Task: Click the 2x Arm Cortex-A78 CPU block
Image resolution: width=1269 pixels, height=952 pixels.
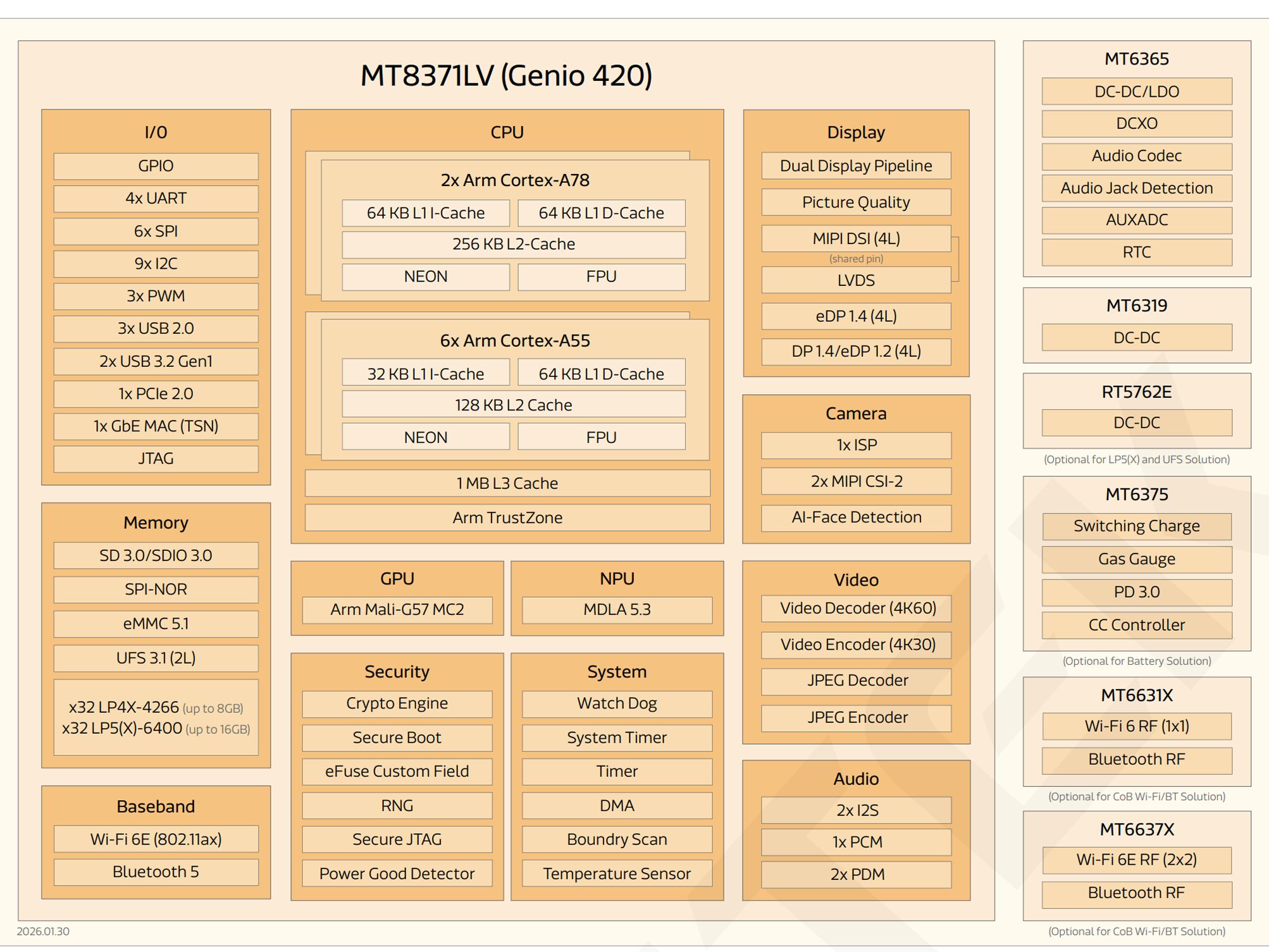Action: point(514,180)
